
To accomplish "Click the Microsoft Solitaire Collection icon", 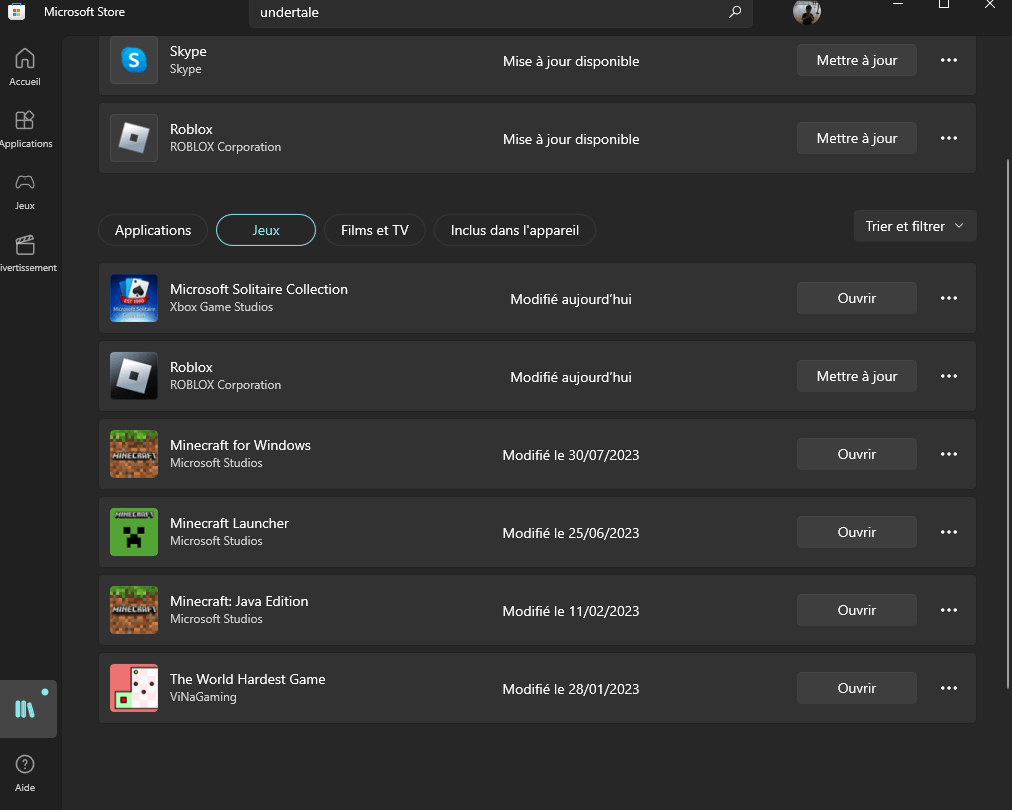I will point(134,298).
